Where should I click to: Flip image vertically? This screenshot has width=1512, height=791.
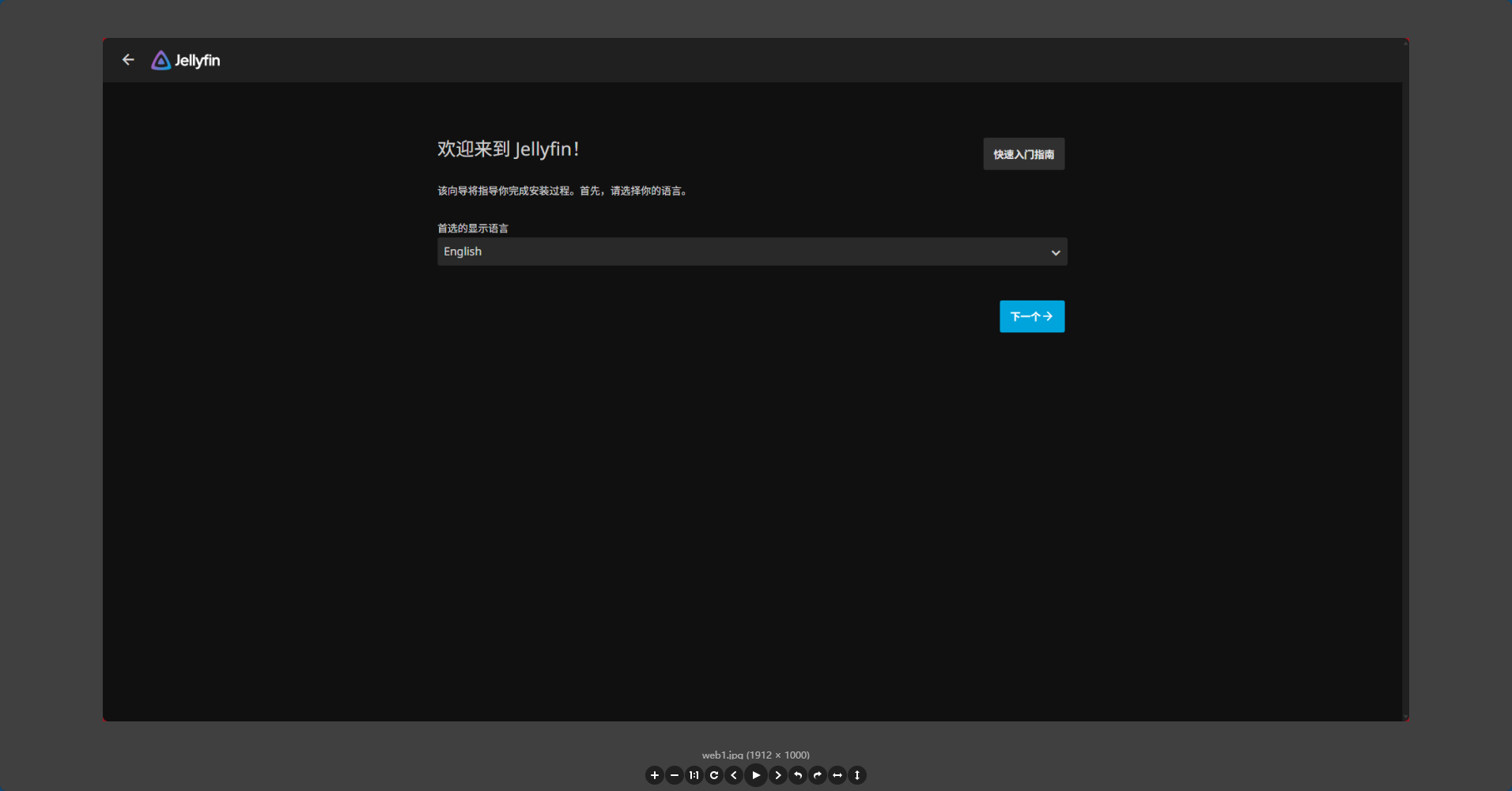point(857,775)
